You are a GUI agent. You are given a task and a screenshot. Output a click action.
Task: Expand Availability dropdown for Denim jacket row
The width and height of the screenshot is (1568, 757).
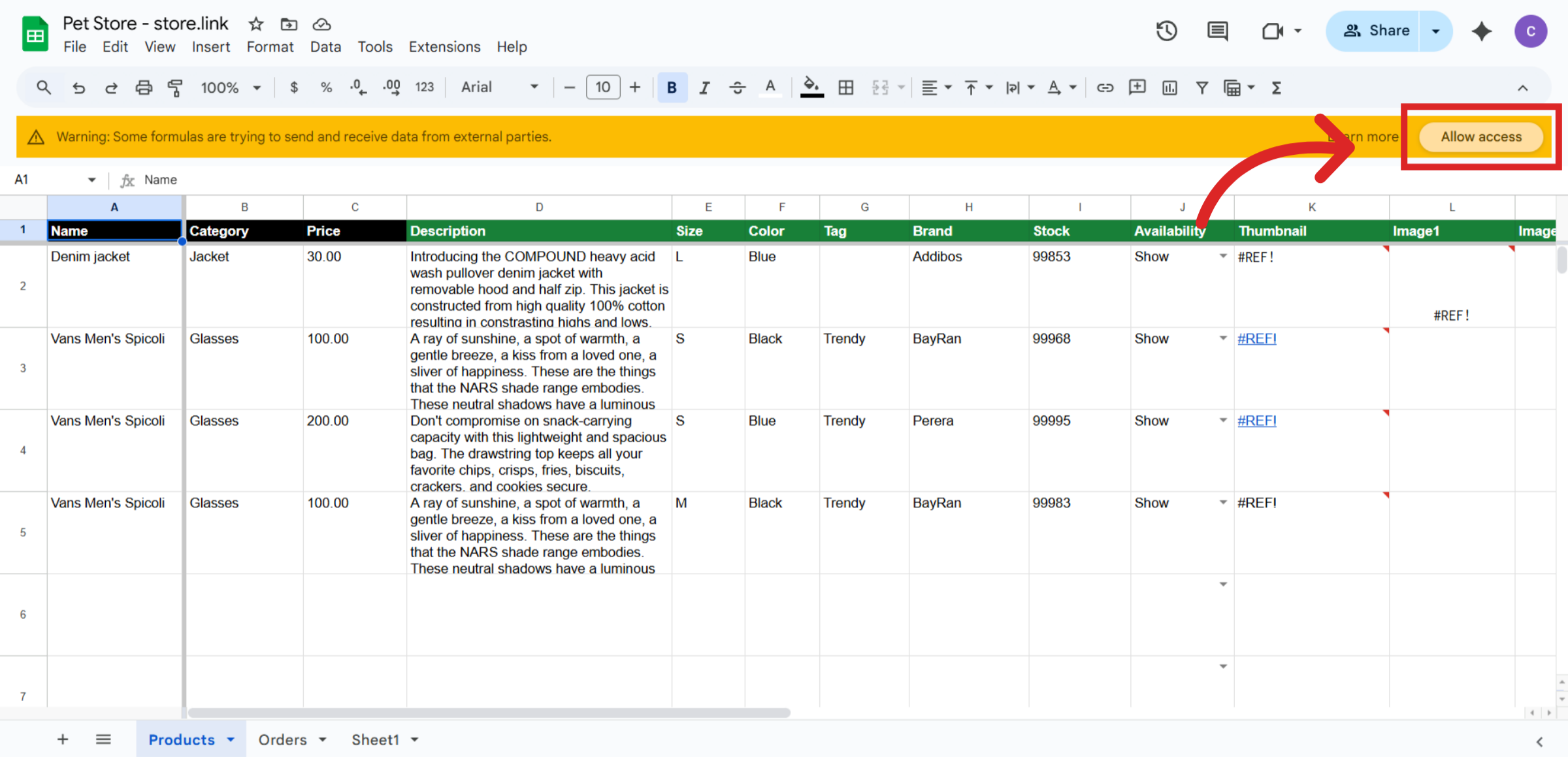point(1223,256)
